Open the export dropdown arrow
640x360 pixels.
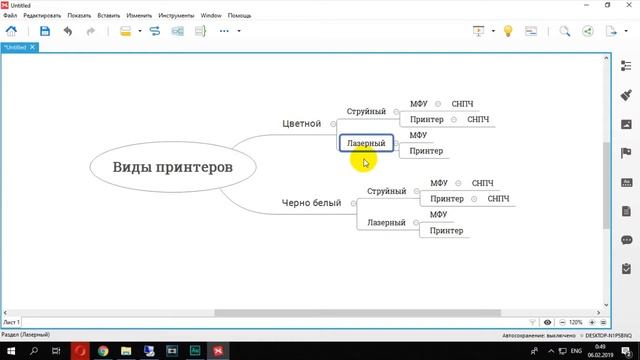(626, 31)
